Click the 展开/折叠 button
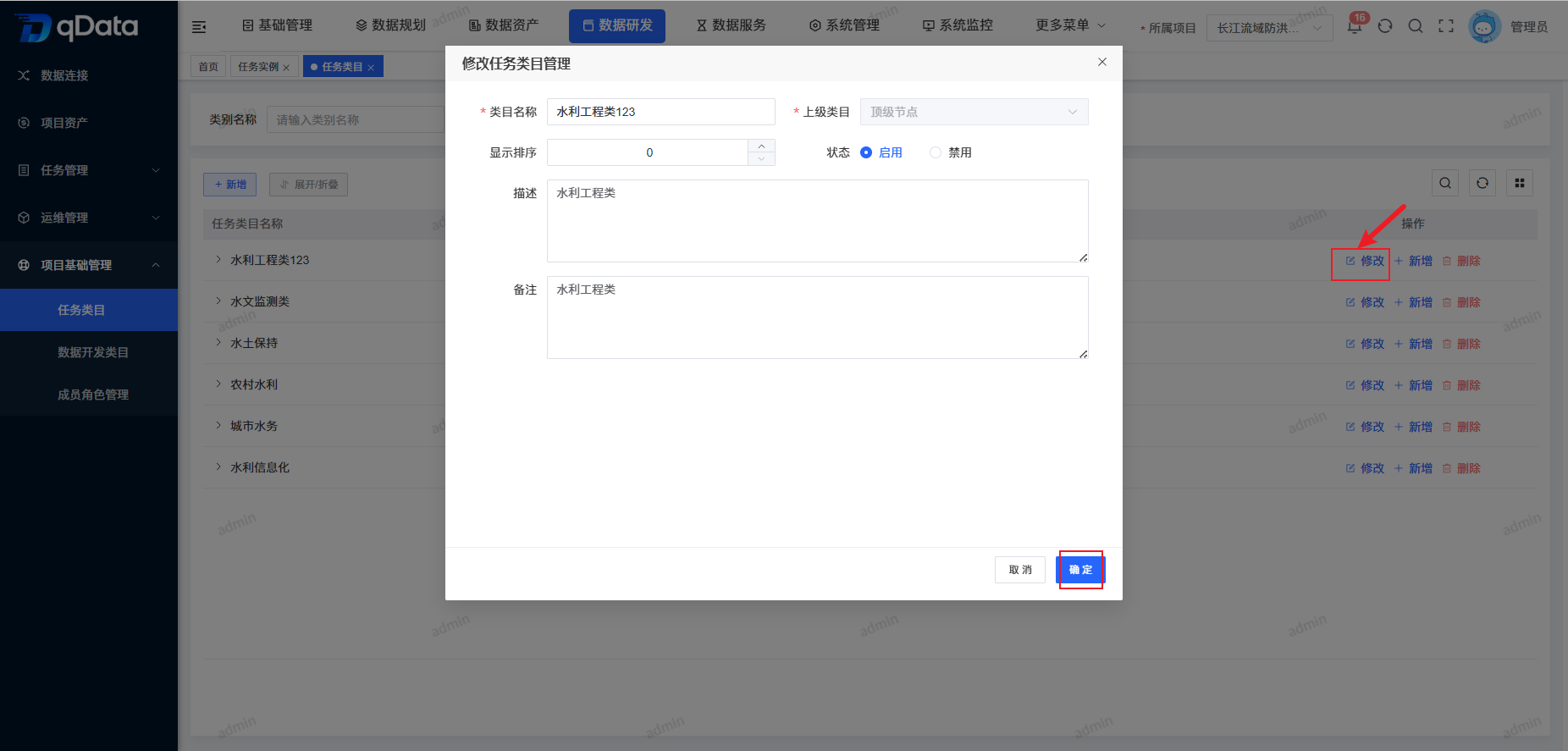This screenshot has height=751, width=1568. (308, 185)
